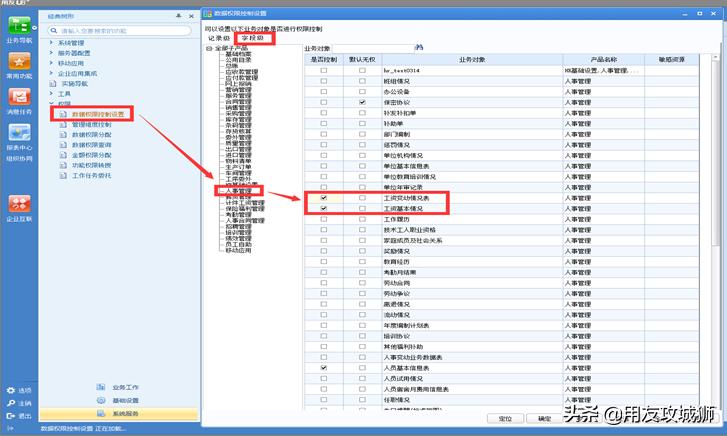Image resolution: width=727 pixels, height=436 pixels.
Task: Open 业务导航 green sidebar icon
Action: pyautogui.click(x=19, y=26)
